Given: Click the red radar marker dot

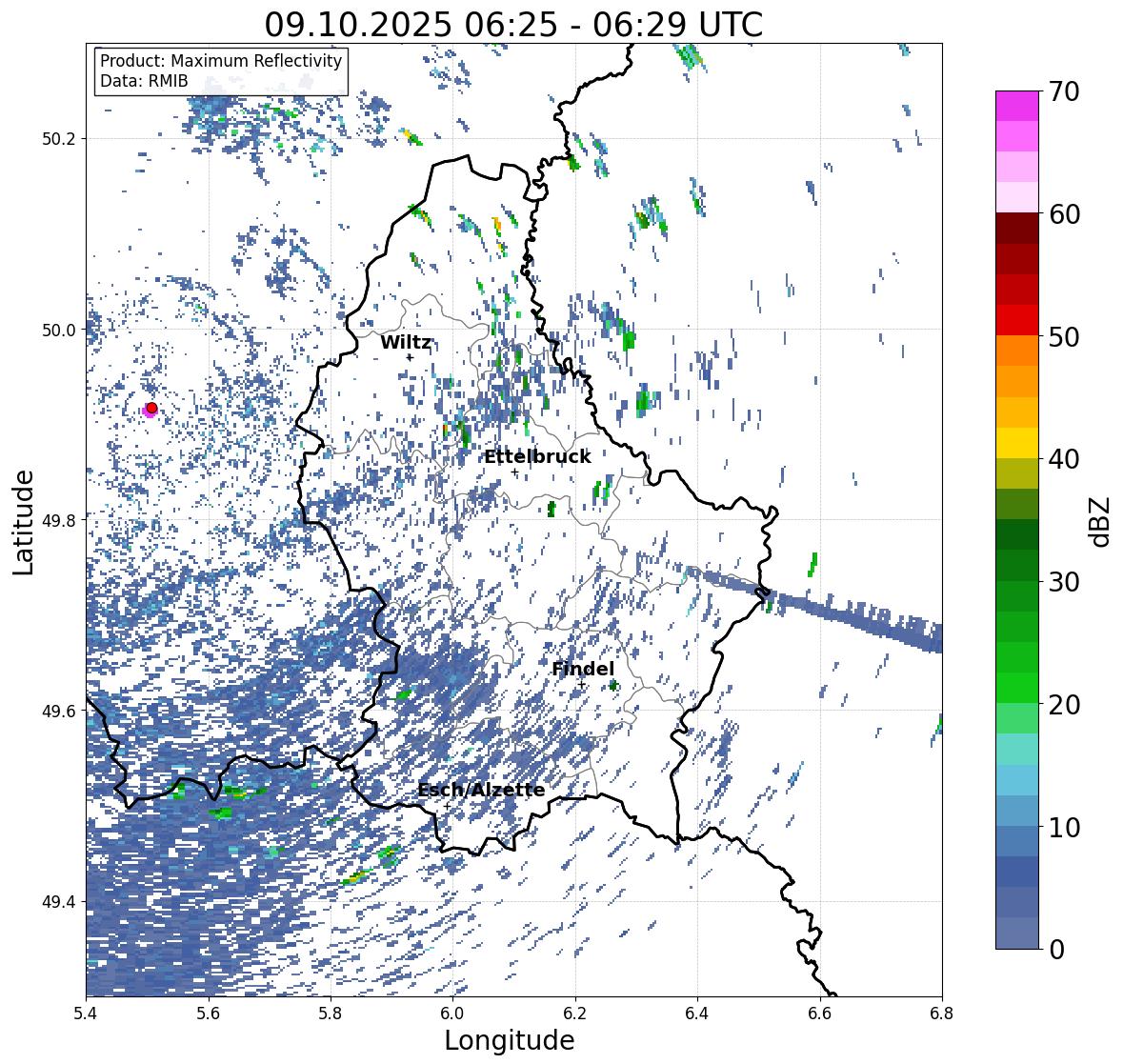Looking at the screenshot, I should (x=151, y=408).
